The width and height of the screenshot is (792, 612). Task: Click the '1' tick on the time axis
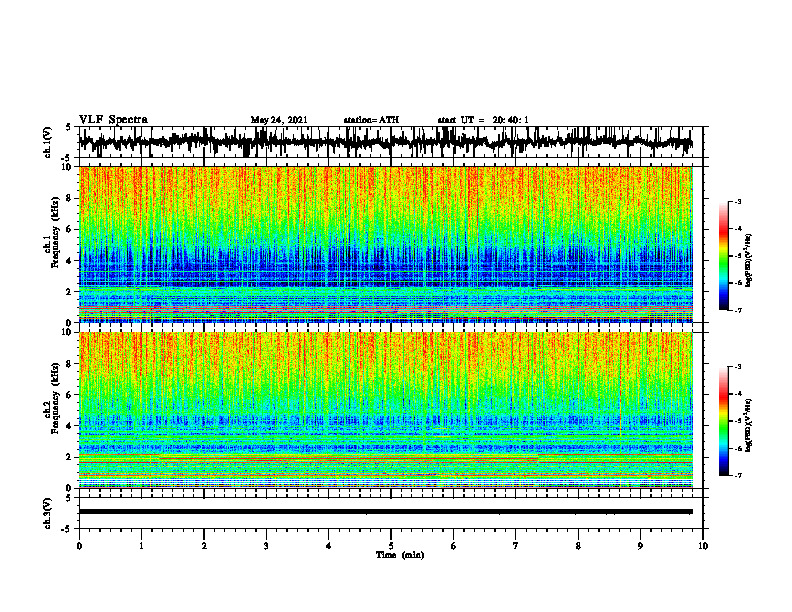[141, 546]
